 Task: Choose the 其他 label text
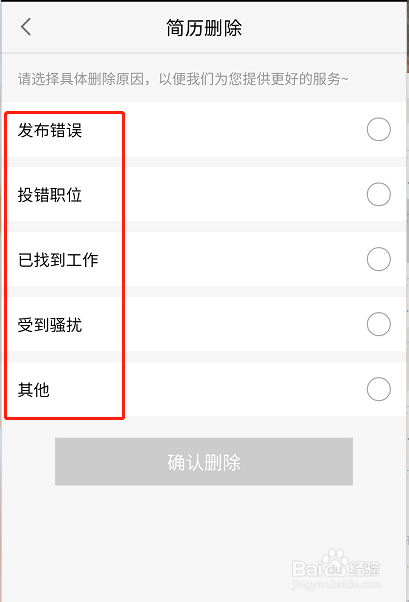point(34,390)
